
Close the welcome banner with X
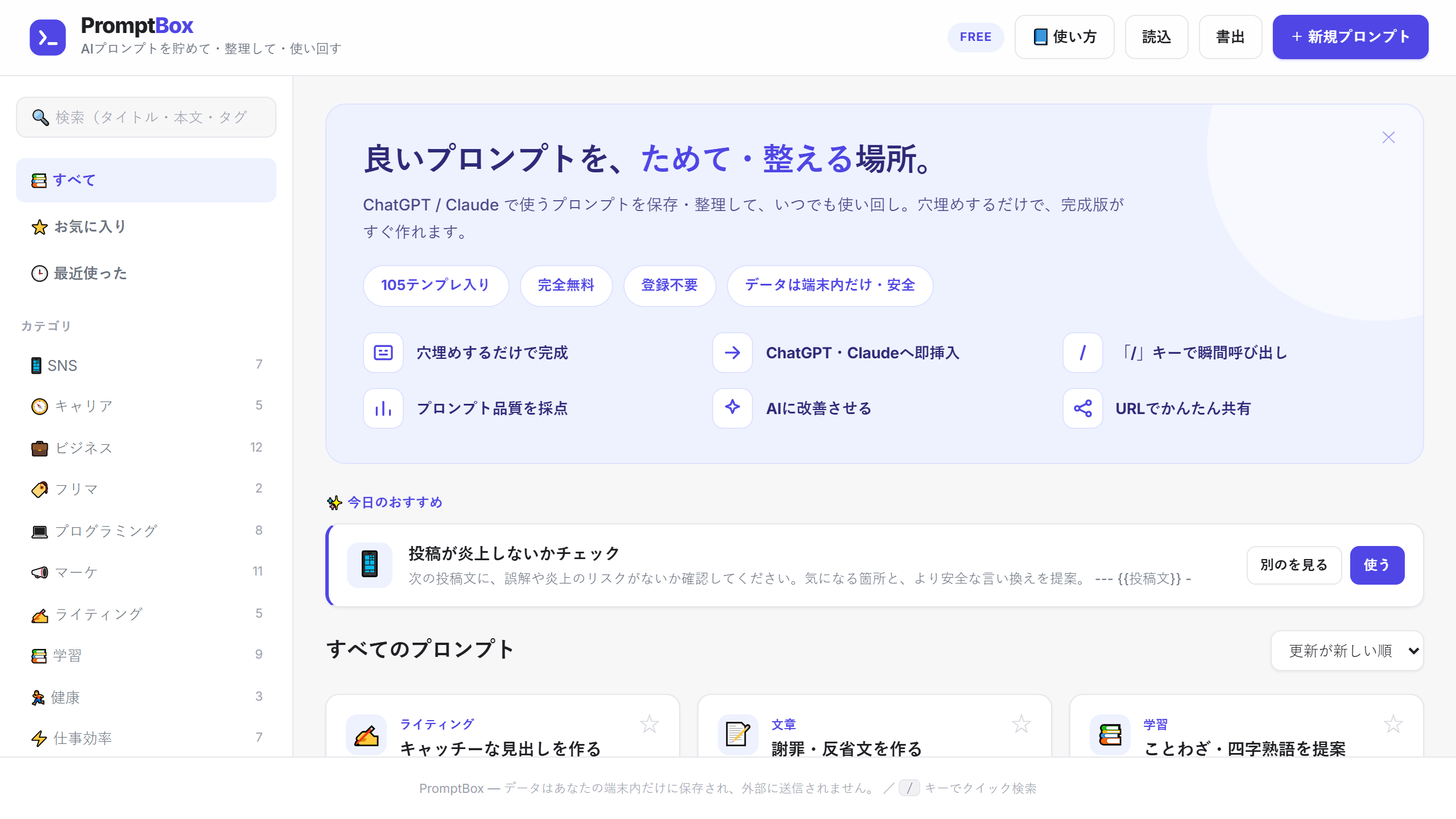(x=1388, y=138)
